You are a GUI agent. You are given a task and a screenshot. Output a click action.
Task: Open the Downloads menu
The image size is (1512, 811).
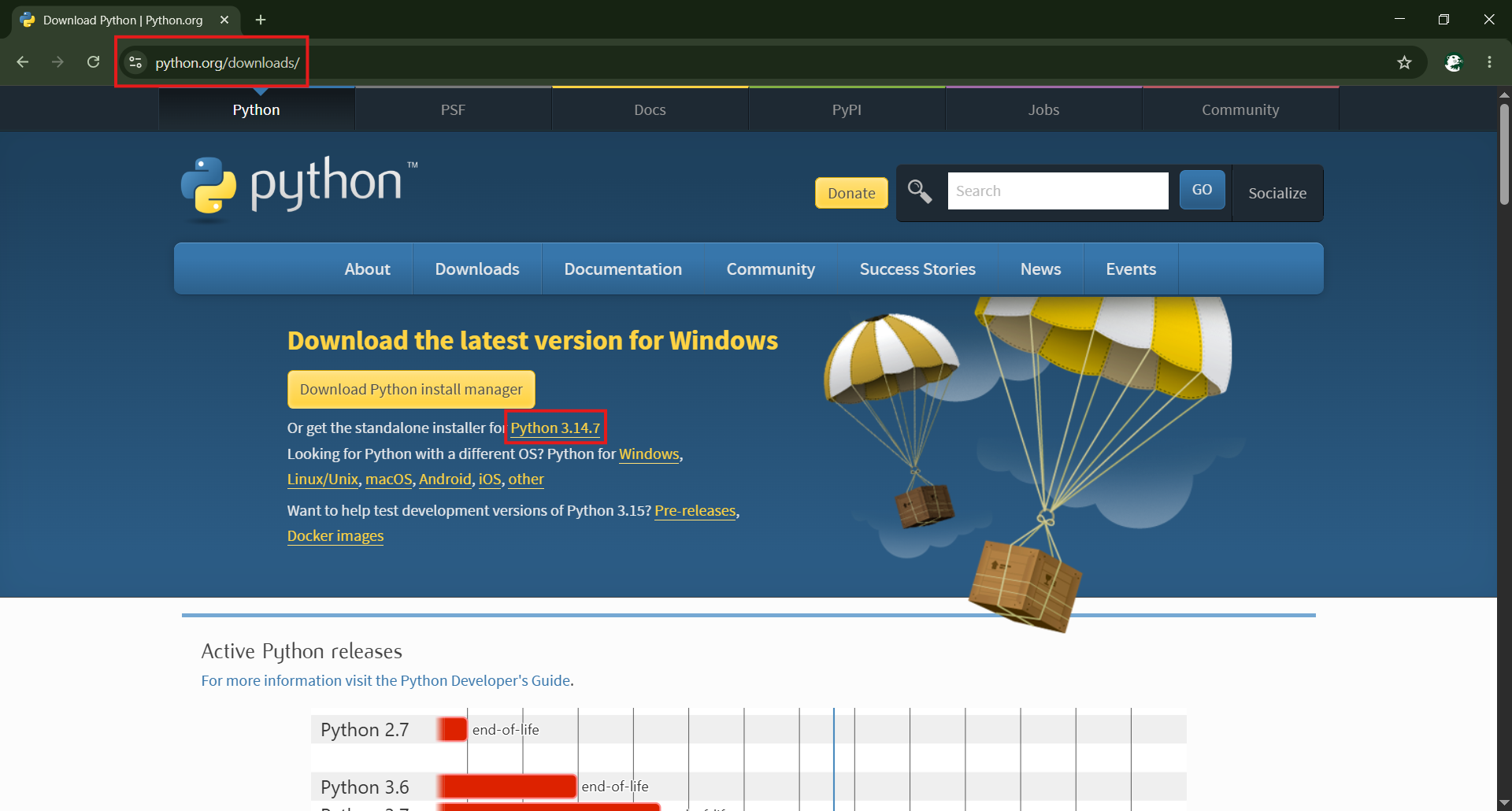click(477, 269)
